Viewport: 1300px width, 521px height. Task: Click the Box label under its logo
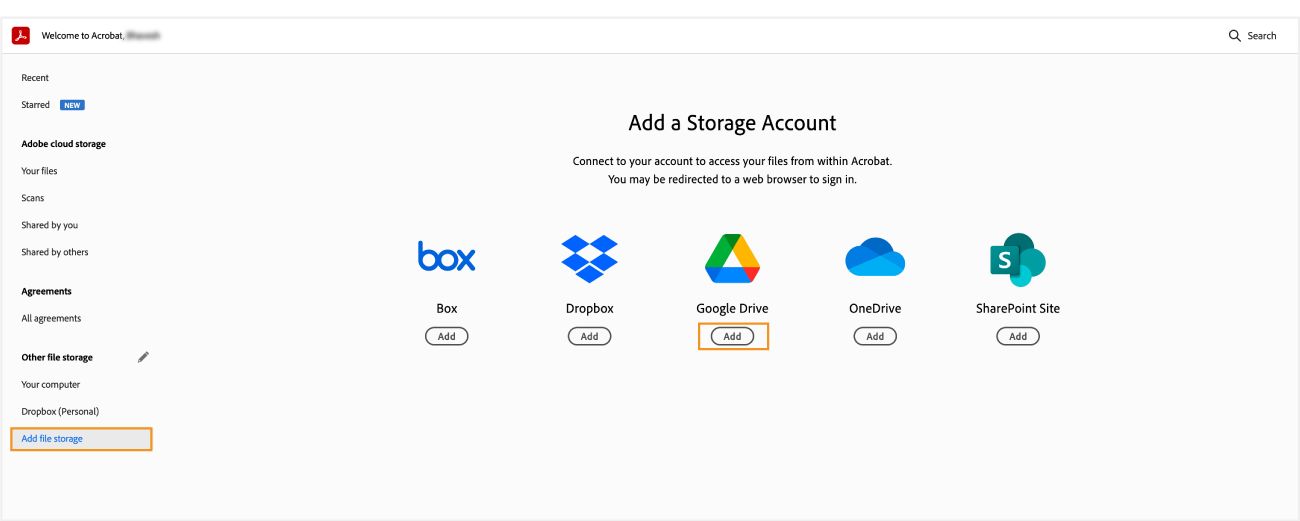[447, 308]
